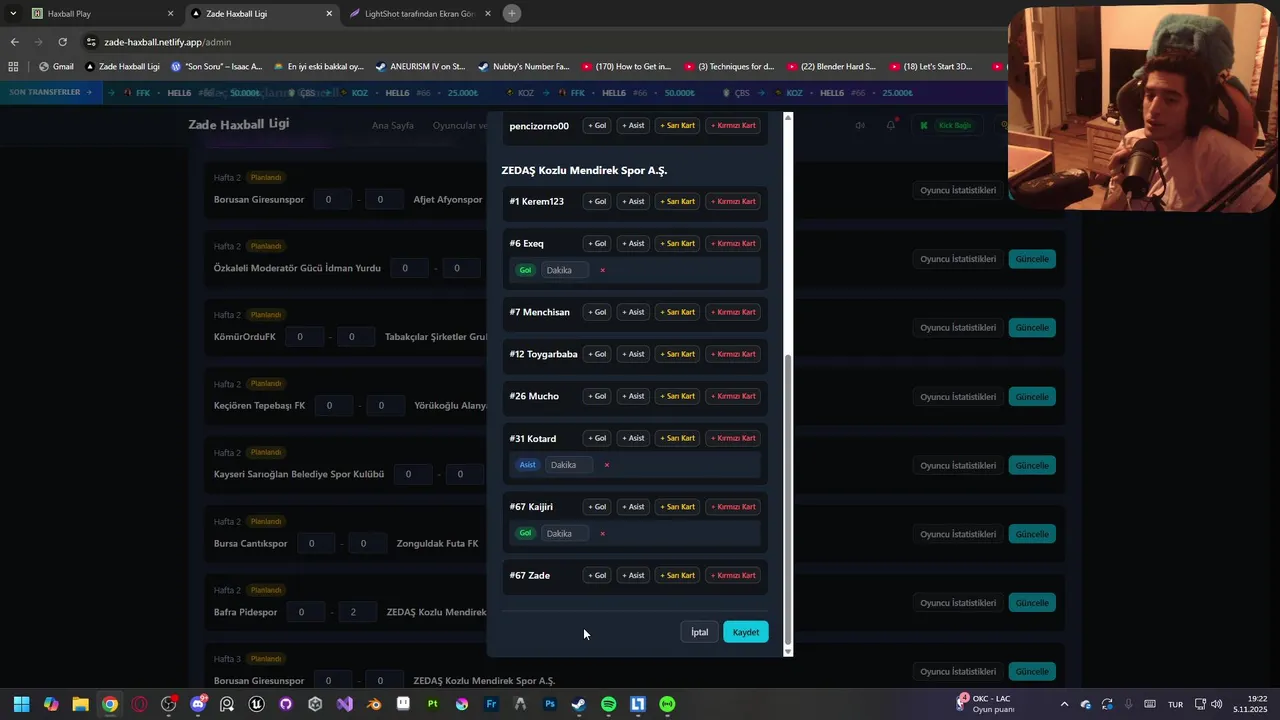The image size is (1280, 720).
Task: Click the address bar URL field
Action: tap(540, 42)
